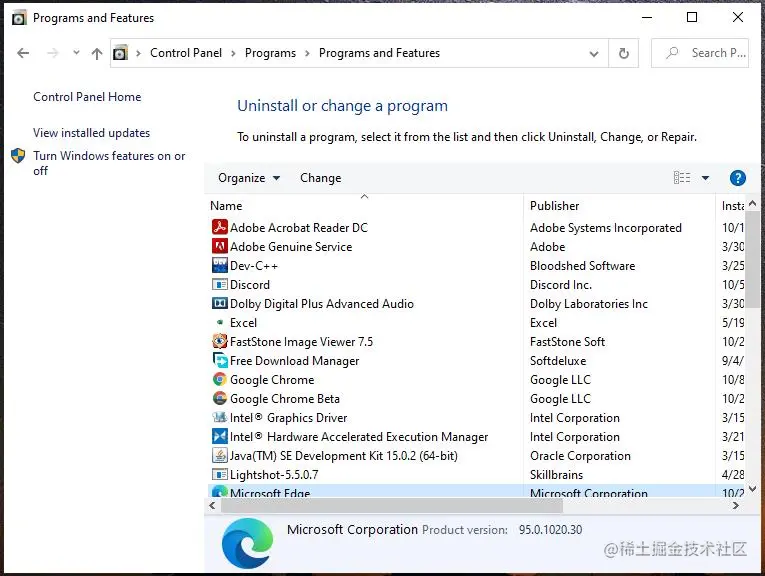765x576 pixels.
Task: Click the Adobe Systems Incorporated publisher cell
Action: coord(605,227)
